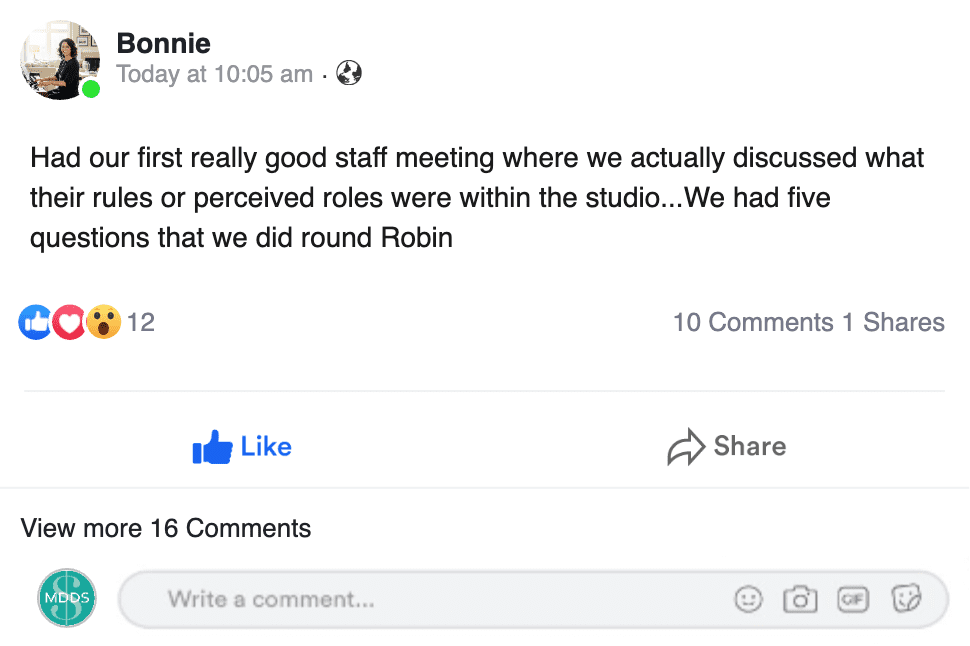This screenshot has height=646, width=970.
Task: Click the globe public visibility icon
Action: tap(349, 74)
